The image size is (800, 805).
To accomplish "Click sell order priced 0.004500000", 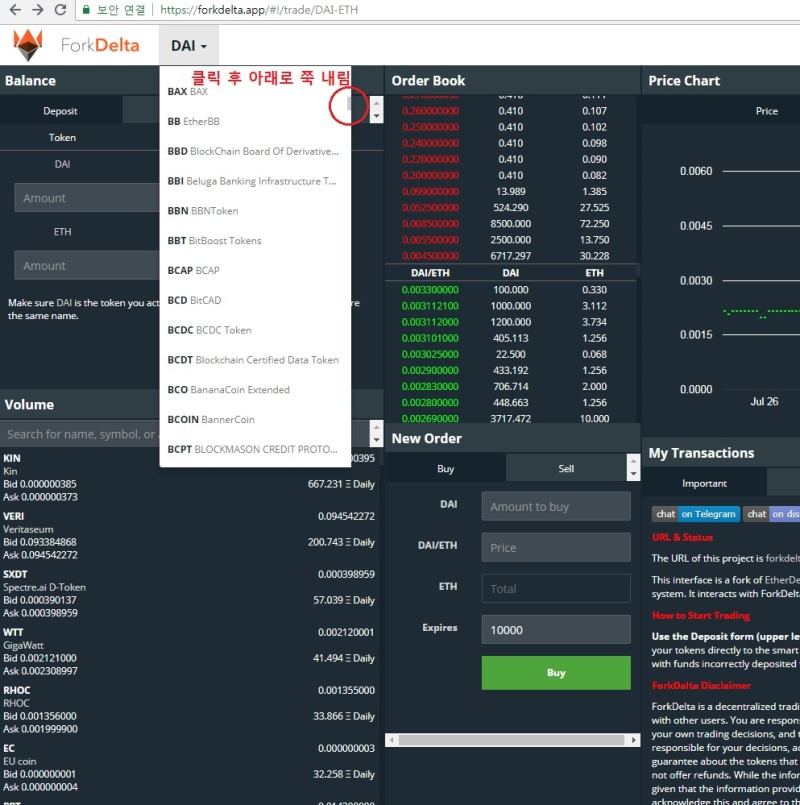I will pos(511,256).
